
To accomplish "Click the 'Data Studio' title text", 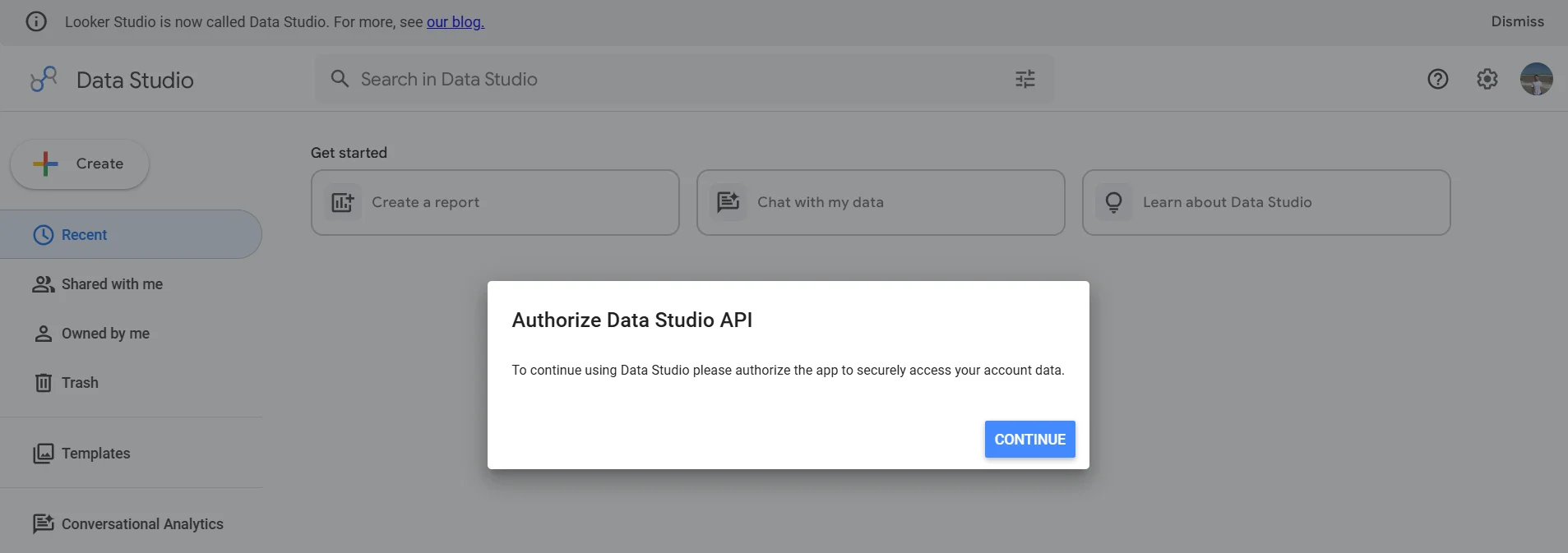I will 135,80.
